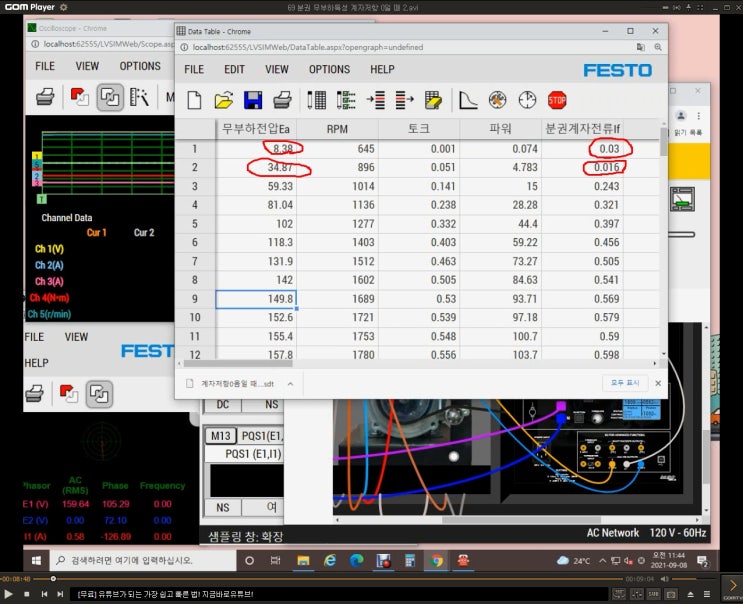
Task: Mute GOM Player with speaker icon
Action: [x=664, y=578]
